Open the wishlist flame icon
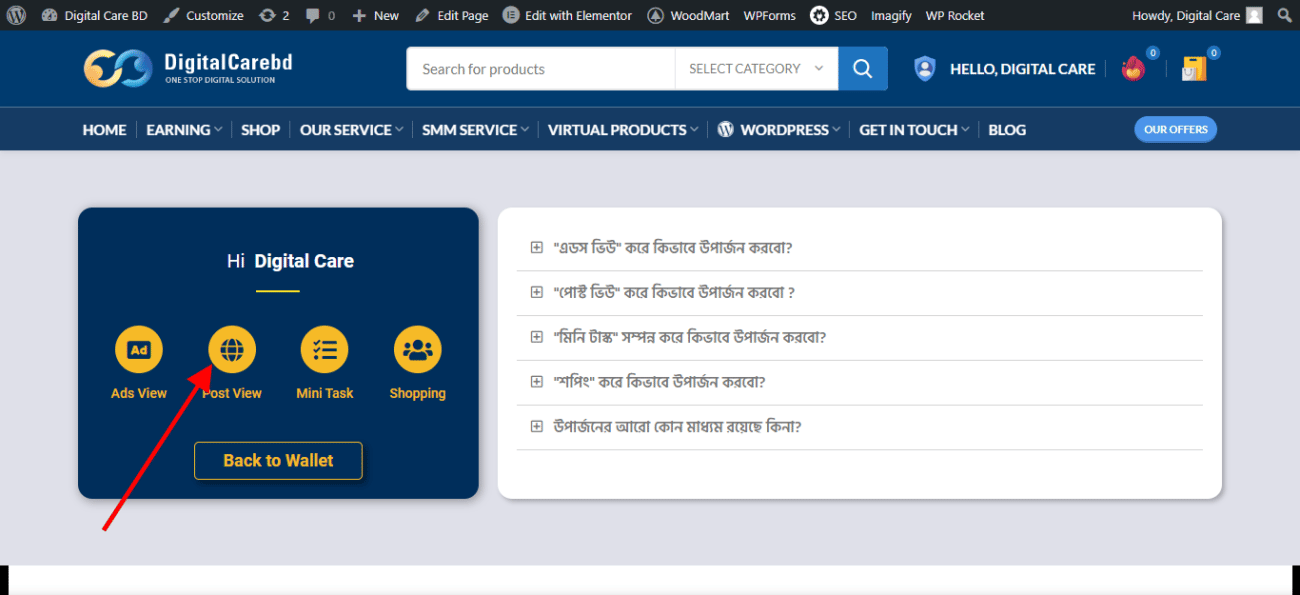This screenshot has width=1300, height=595. point(1133,69)
